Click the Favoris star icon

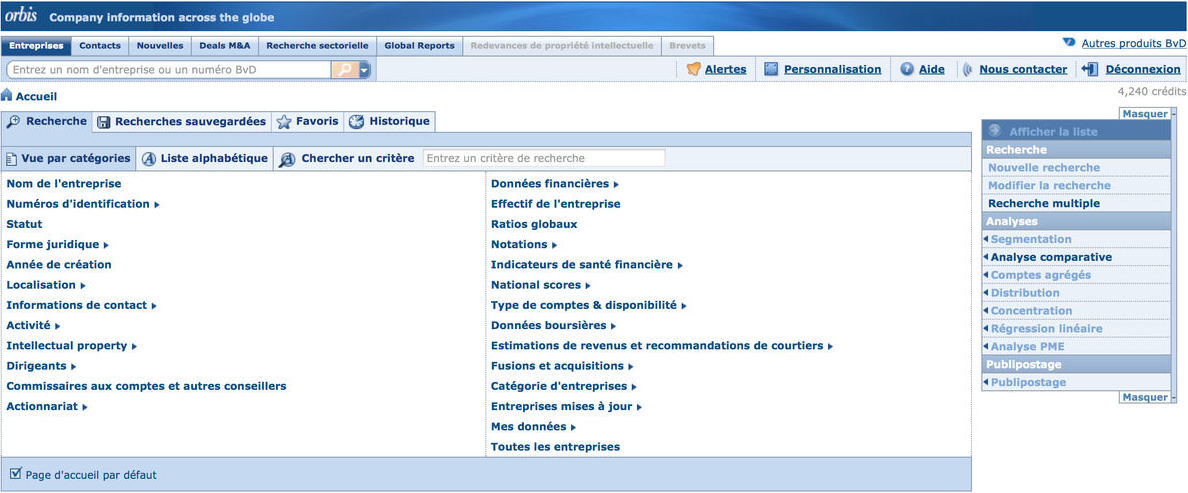coord(284,122)
